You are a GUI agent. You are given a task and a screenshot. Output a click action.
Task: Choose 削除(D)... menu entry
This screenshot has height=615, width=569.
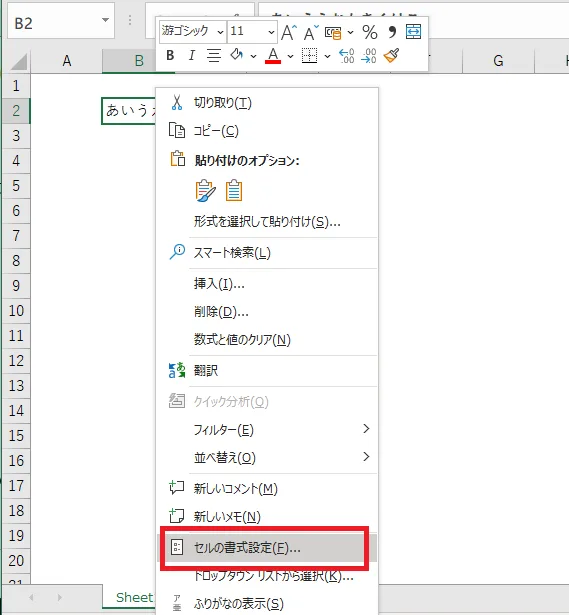pos(267,312)
